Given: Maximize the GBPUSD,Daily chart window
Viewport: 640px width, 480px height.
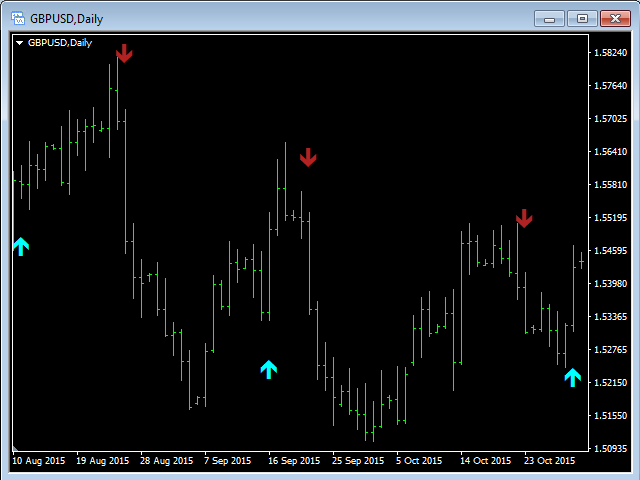Looking at the screenshot, I should [x=582, y=19].
